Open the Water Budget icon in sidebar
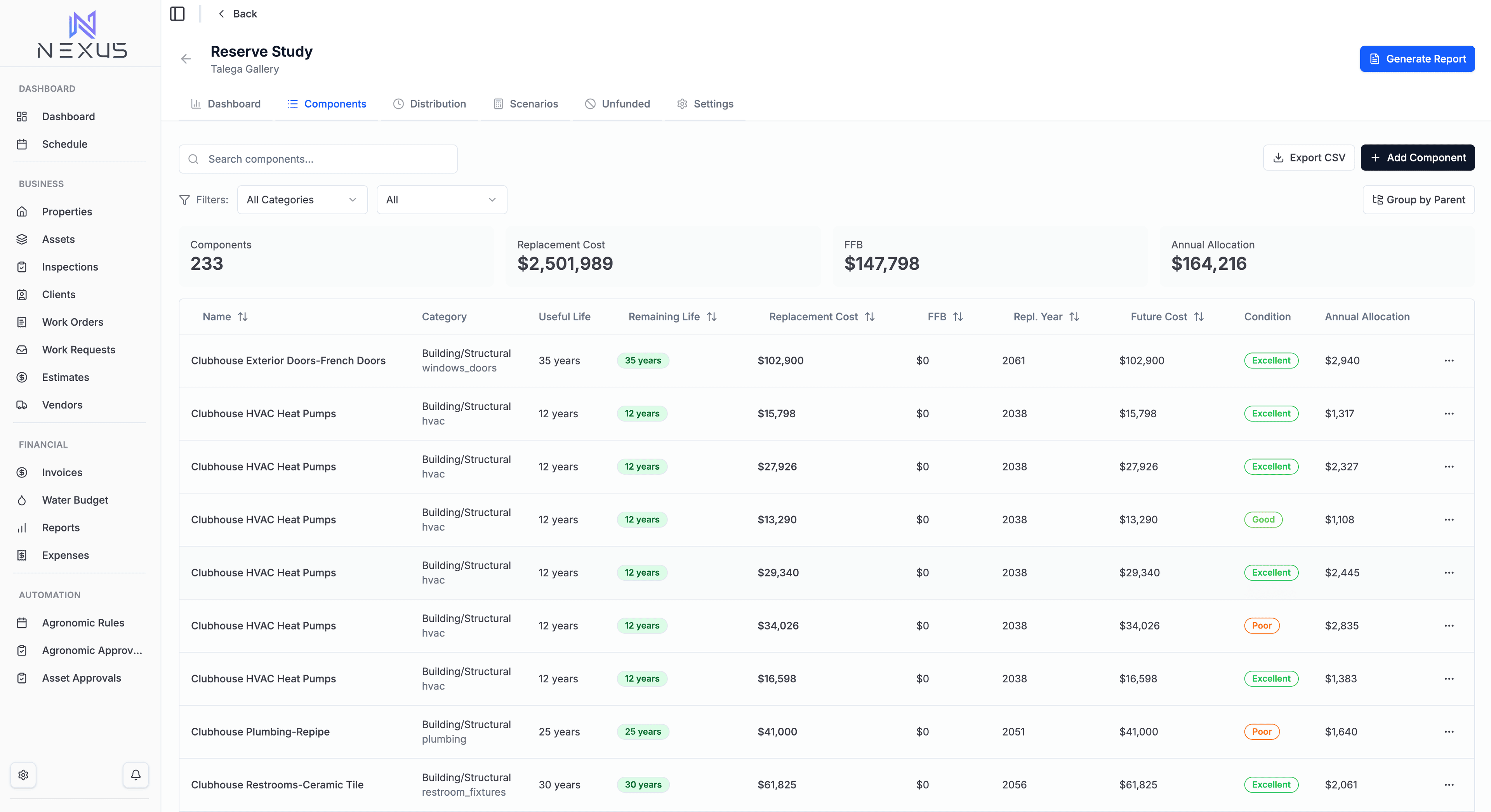 [x=22, y=500]
